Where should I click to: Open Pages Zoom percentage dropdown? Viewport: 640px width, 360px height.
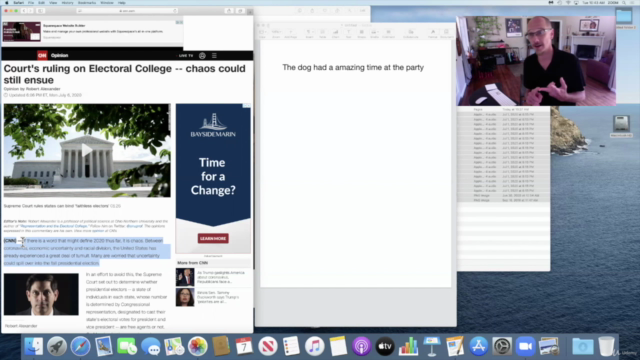(x=276, y=33)
